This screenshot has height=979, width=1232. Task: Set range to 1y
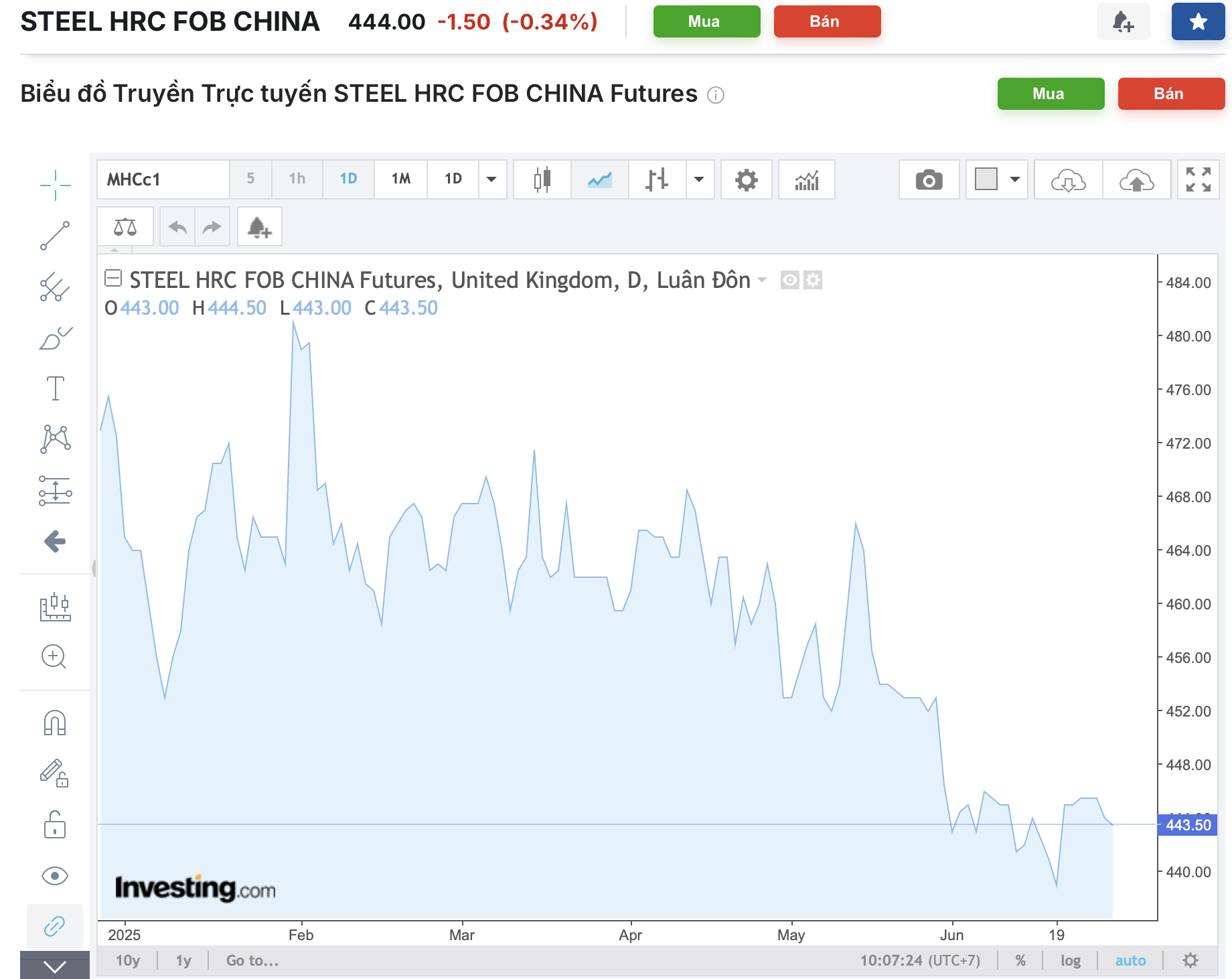(x=183, y=961)
